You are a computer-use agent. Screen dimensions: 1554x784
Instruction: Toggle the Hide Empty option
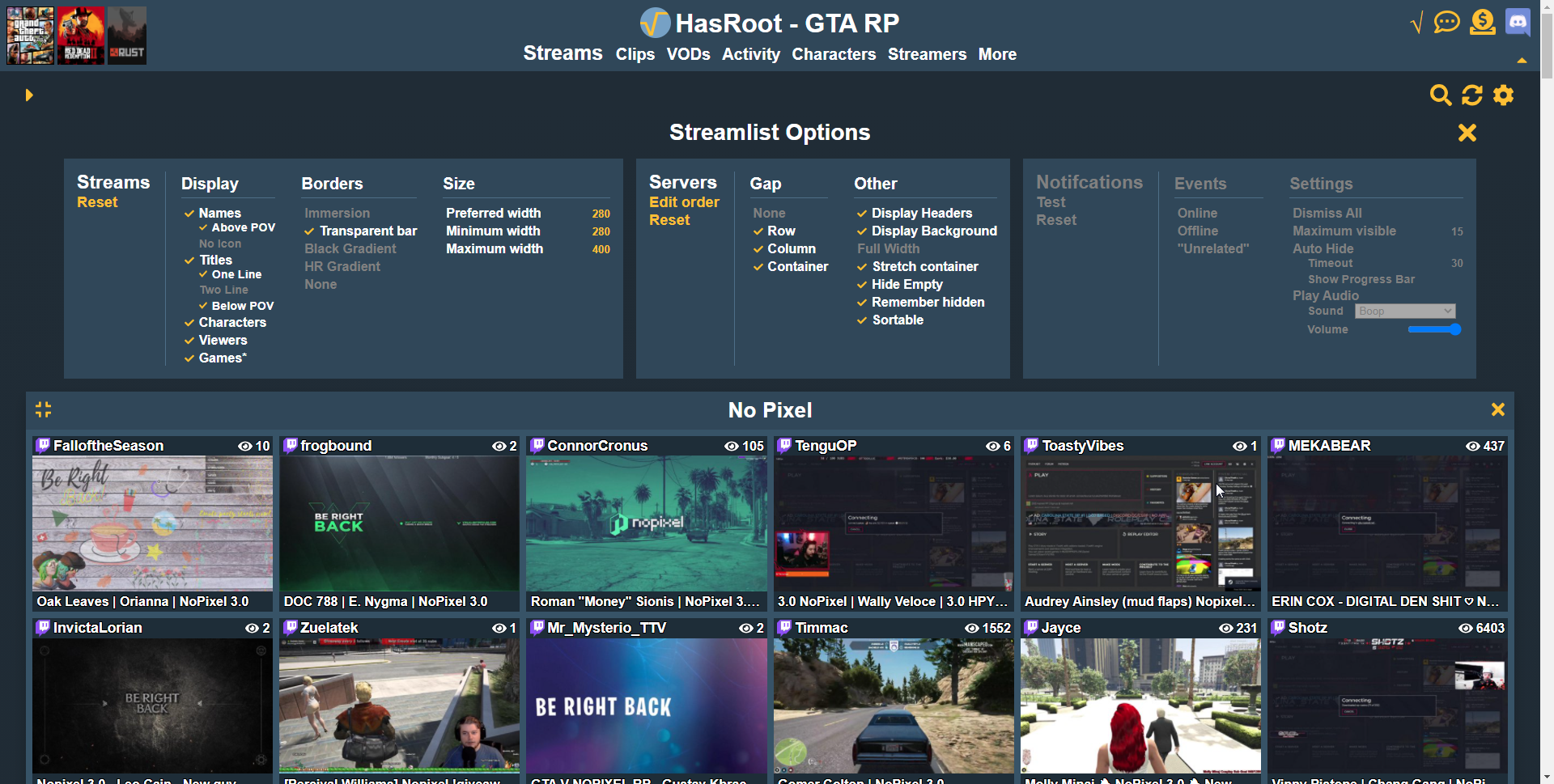point(900,285)
